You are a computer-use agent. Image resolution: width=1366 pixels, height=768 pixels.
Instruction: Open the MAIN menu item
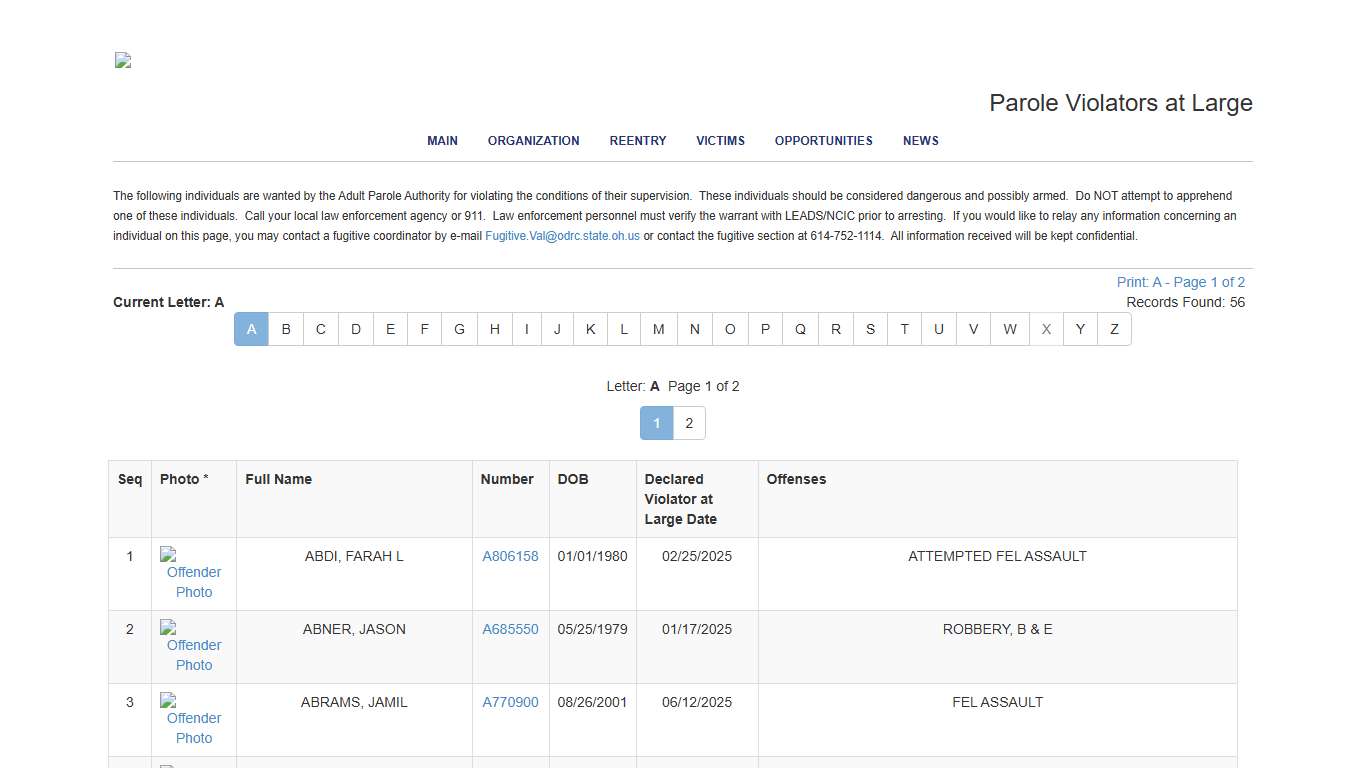point(442,141)
